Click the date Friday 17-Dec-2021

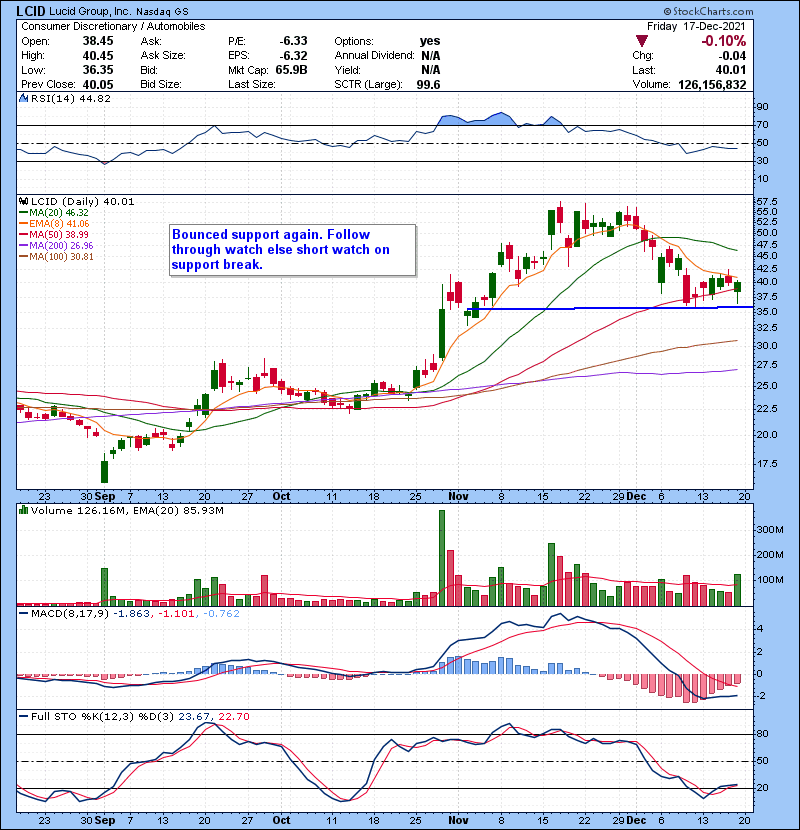point(696,26)
